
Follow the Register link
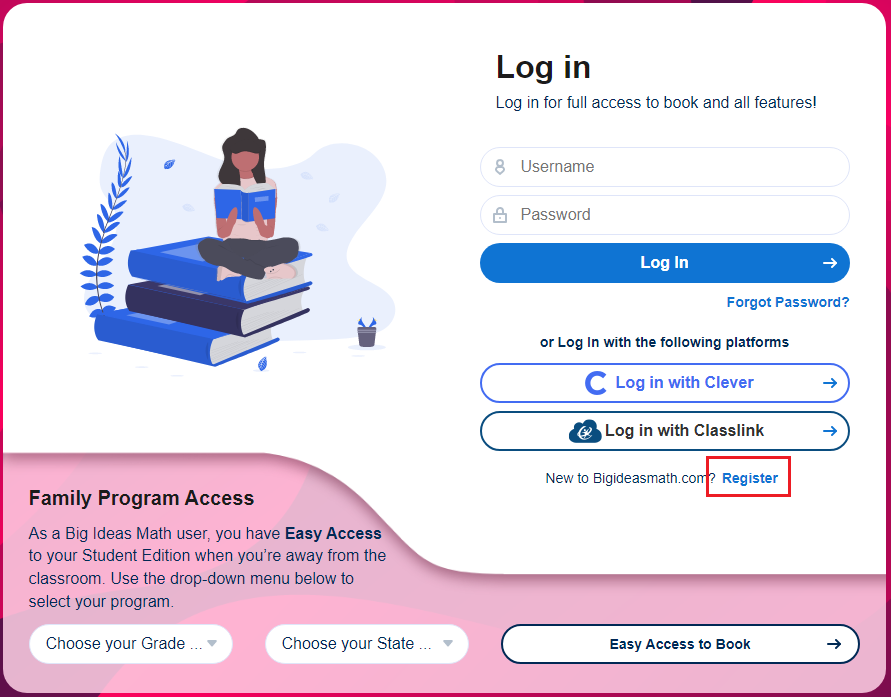pyautogui.click(x=750, y=478)
